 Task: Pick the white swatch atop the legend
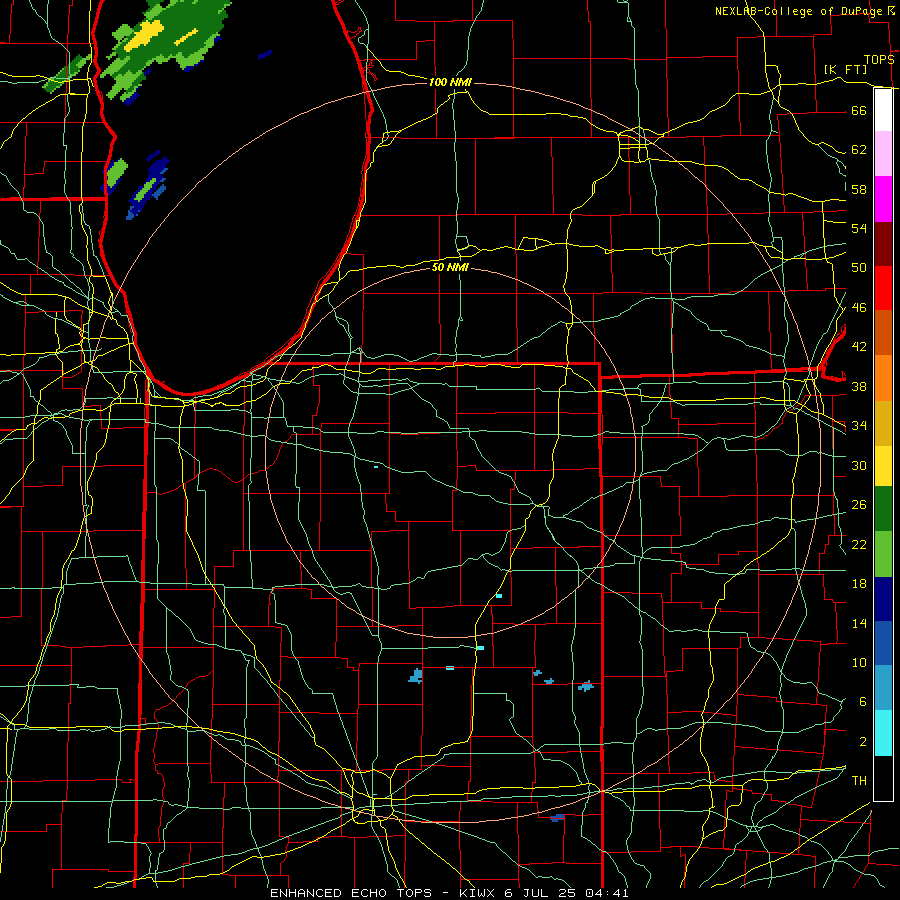click(x=883, y=110)
